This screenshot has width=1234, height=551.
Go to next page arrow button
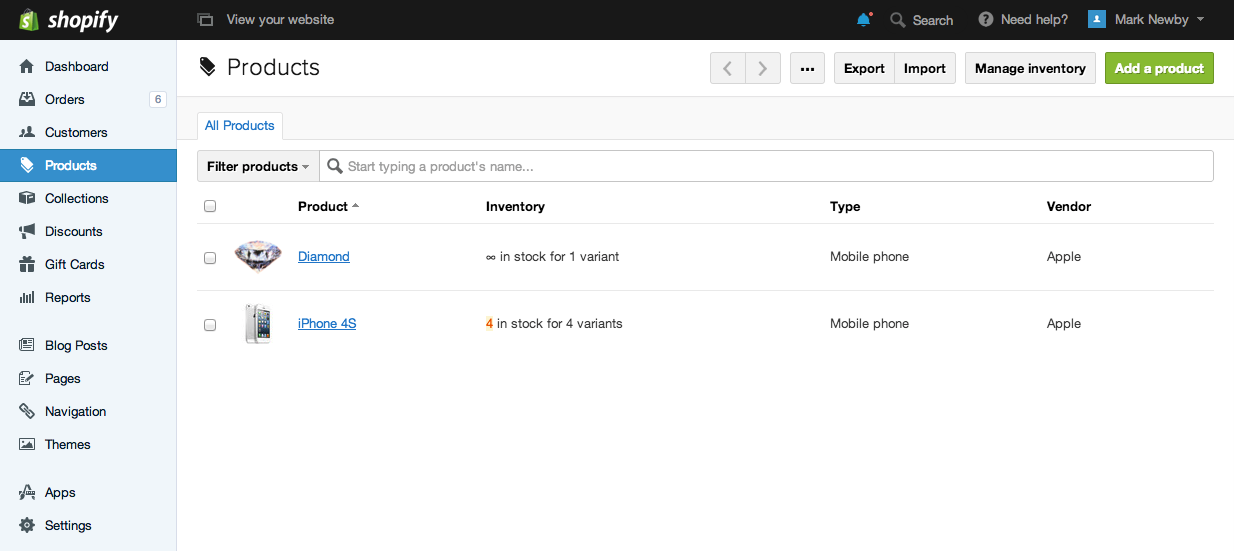pyautogui.click(x=763, y=68)
